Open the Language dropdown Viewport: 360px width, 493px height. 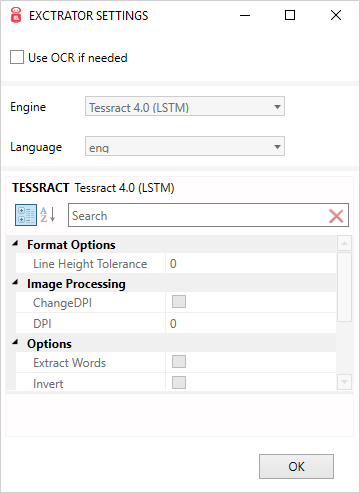[x=185, y=146]
